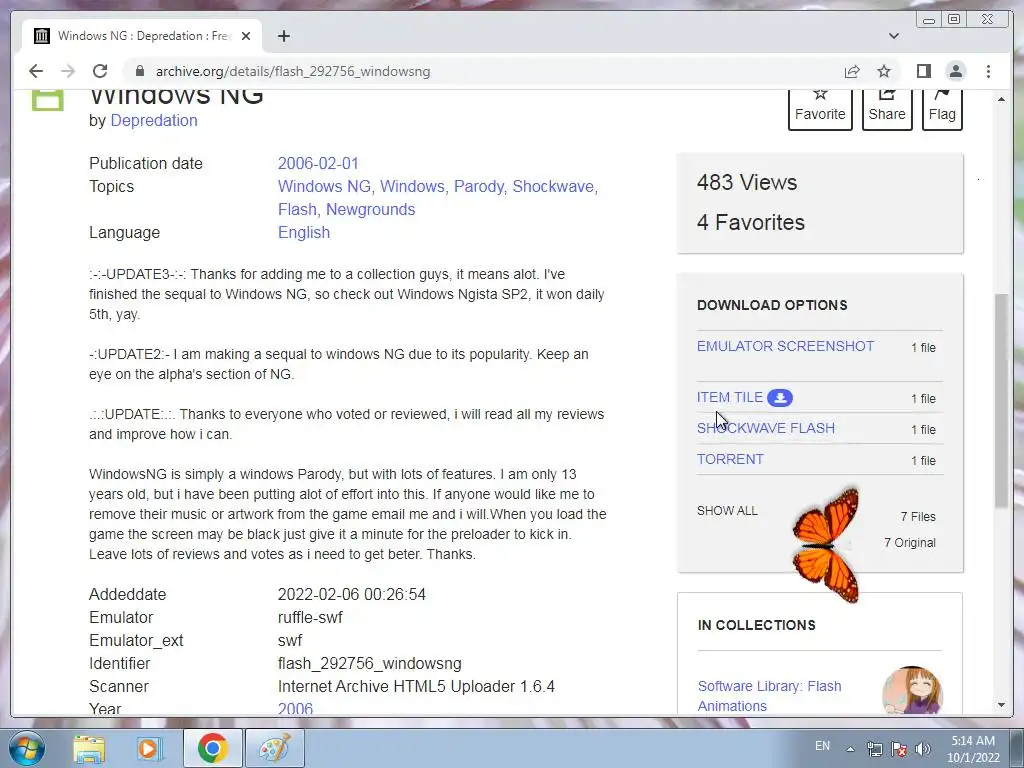Open the 2006-02-01 publication date link

(x=318, y=163)
